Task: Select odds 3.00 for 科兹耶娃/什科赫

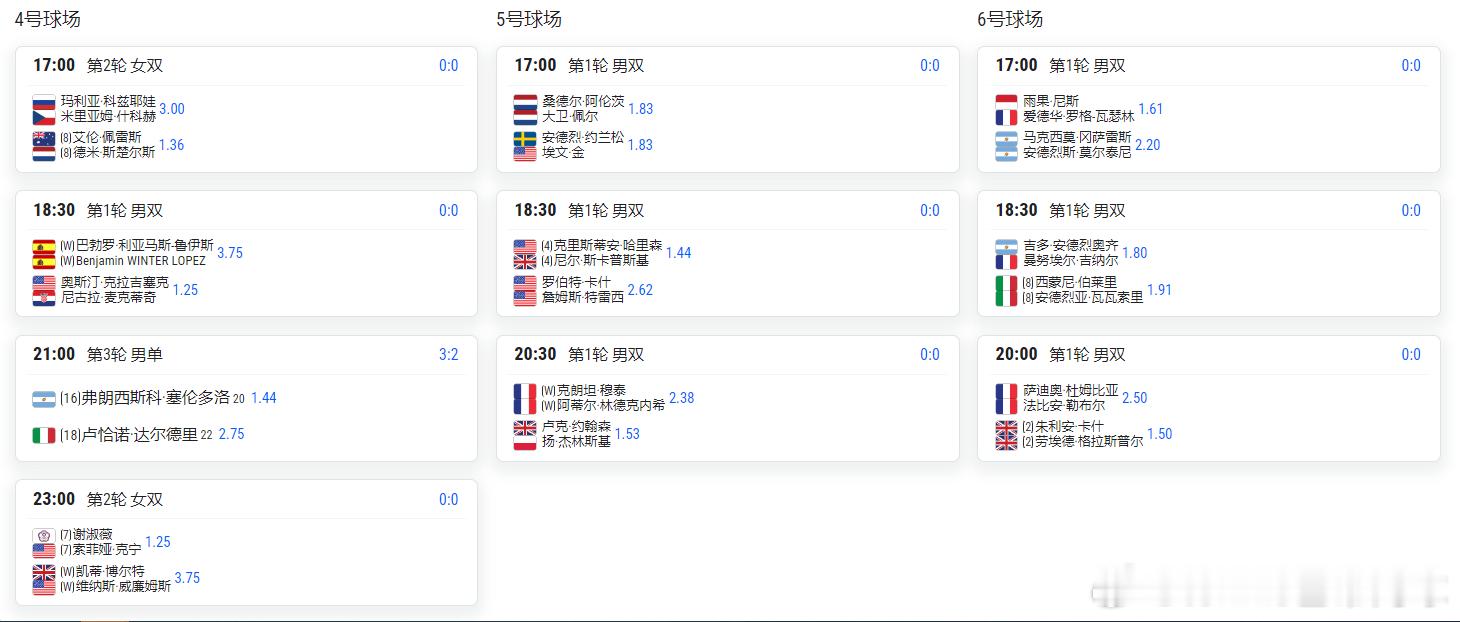Action: coord(172,109)
